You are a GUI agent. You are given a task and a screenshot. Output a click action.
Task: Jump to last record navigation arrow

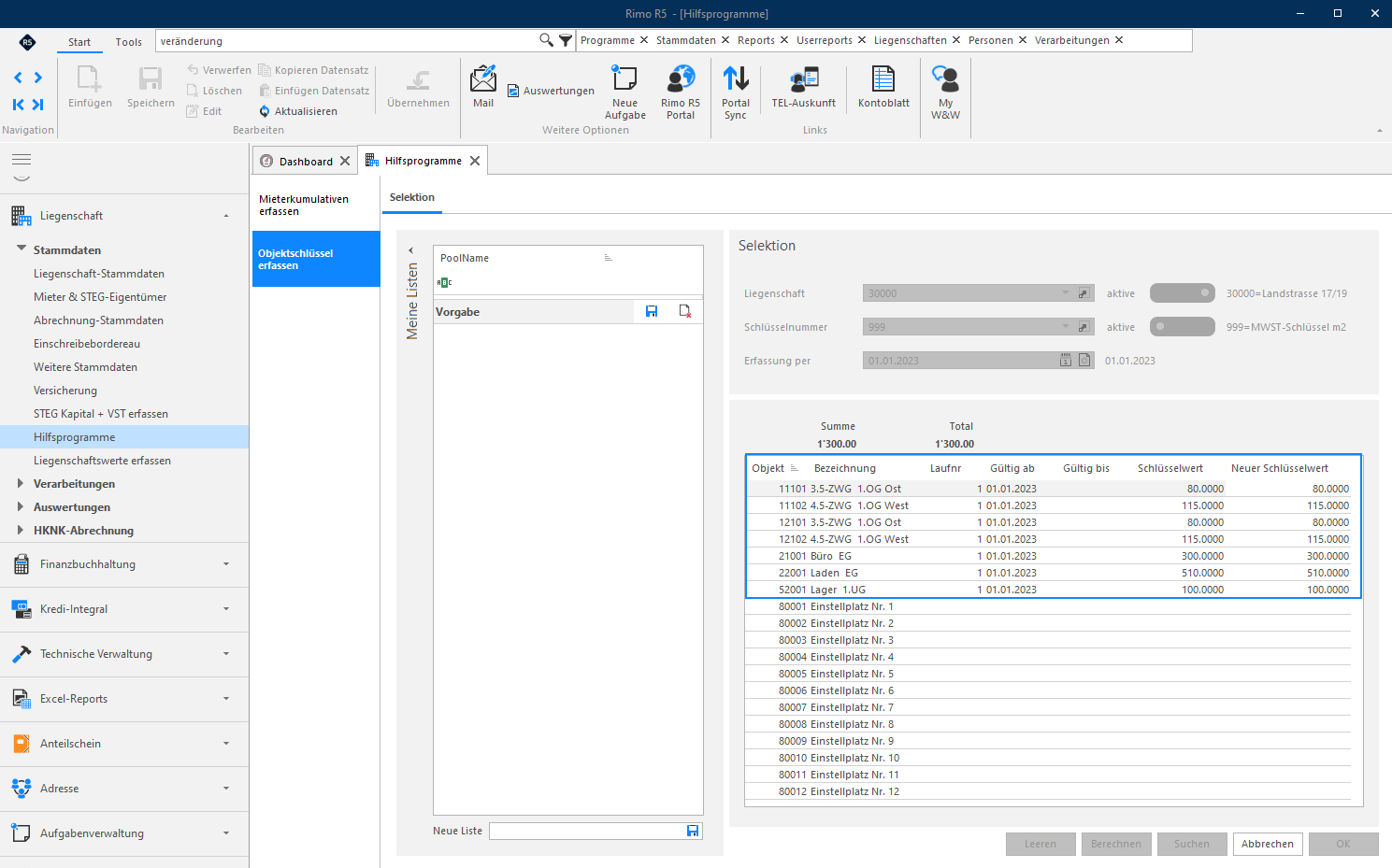[x=38, y=105]
